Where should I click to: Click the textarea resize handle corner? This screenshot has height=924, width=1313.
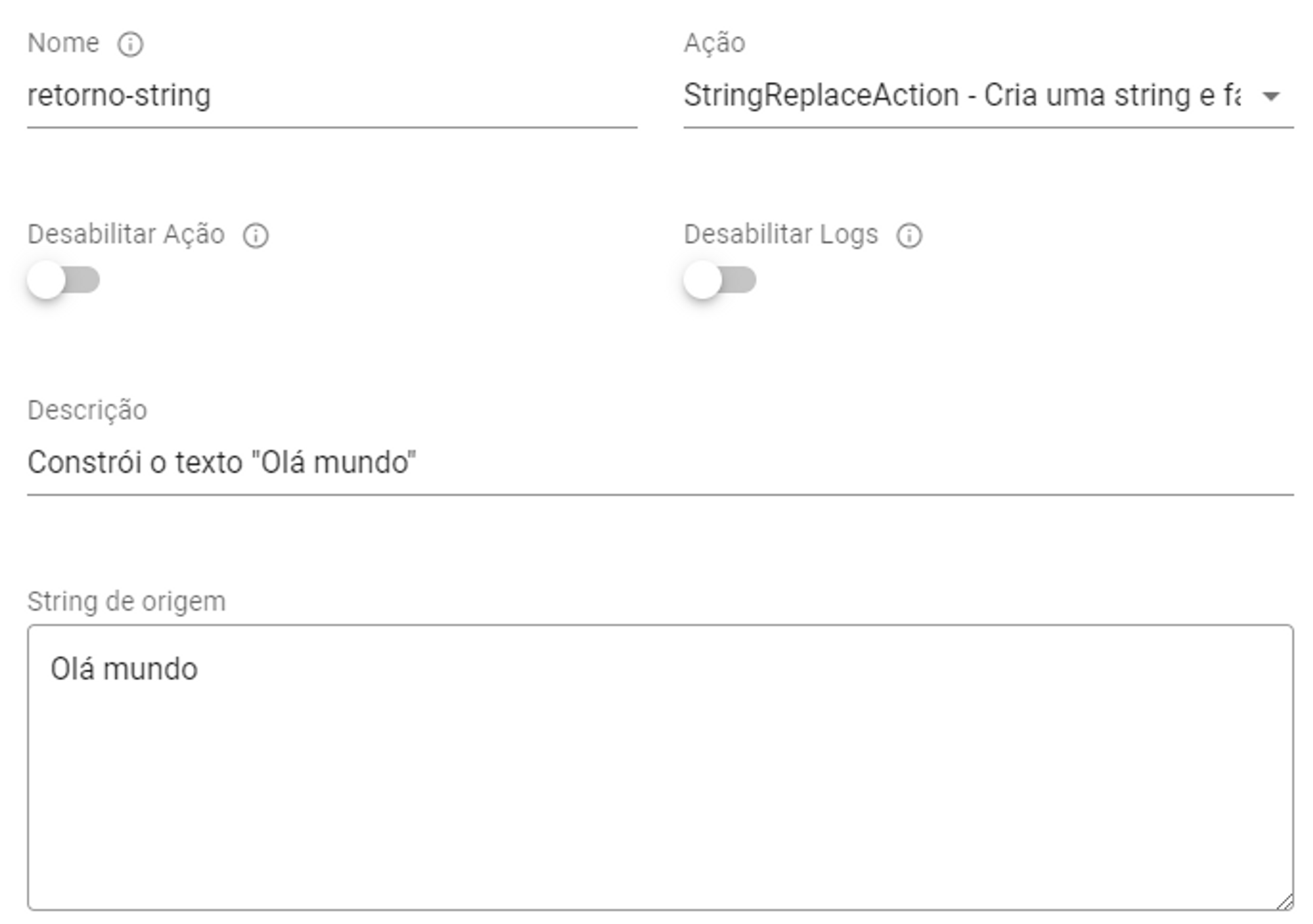tap(1285, 902)
